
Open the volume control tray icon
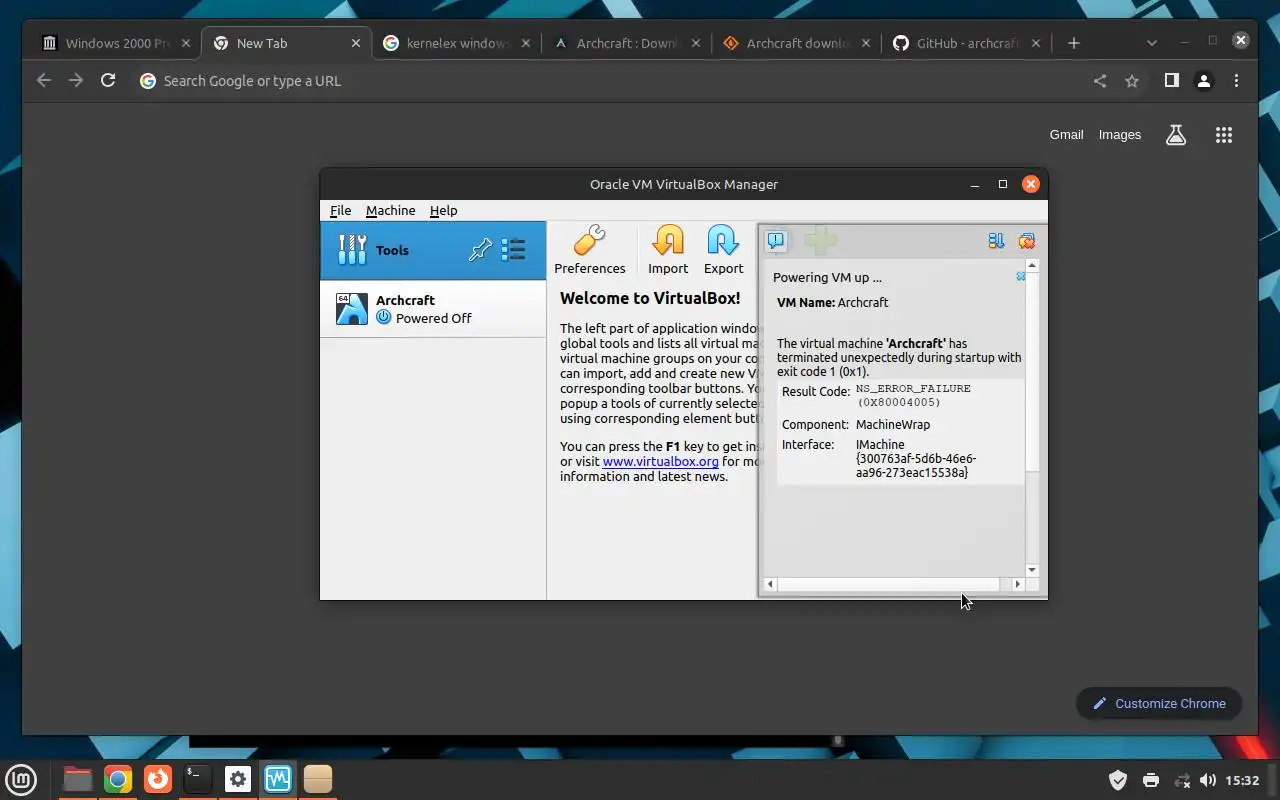coord(1207,780)
